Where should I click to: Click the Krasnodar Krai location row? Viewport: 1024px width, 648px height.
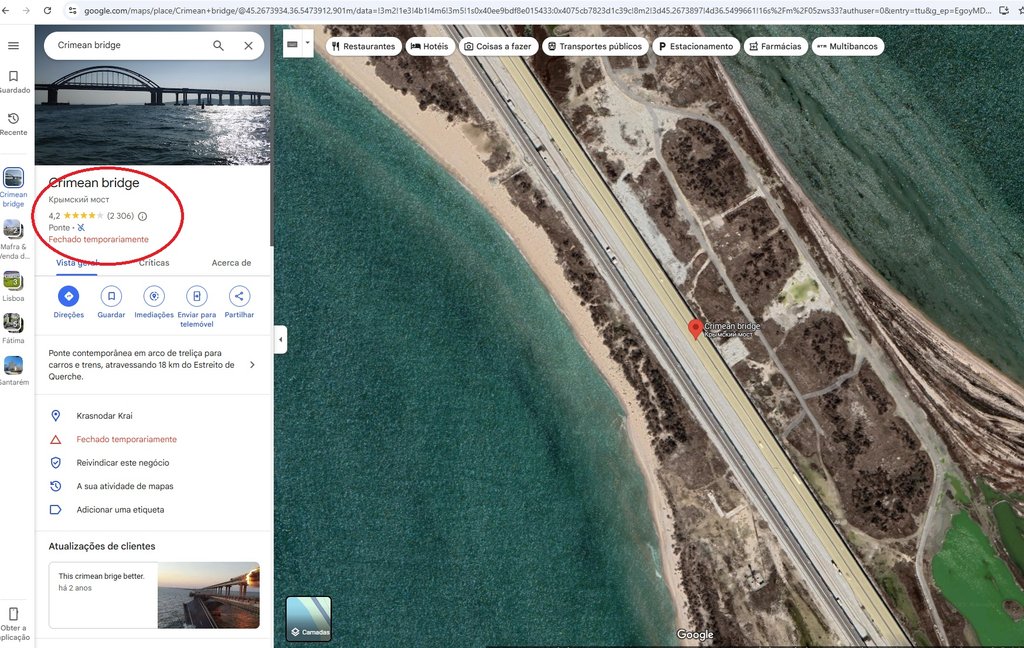[153, 416]
